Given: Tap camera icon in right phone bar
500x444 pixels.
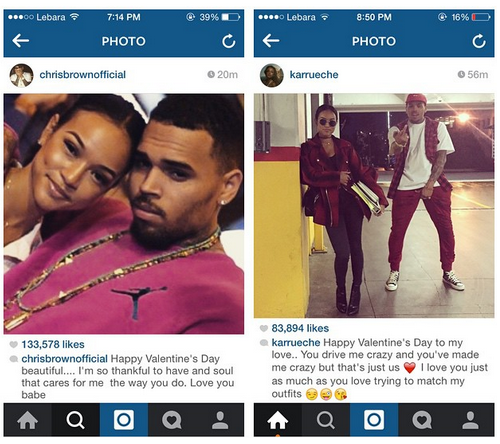Looking at the screenshot, I should coord(374,420).
